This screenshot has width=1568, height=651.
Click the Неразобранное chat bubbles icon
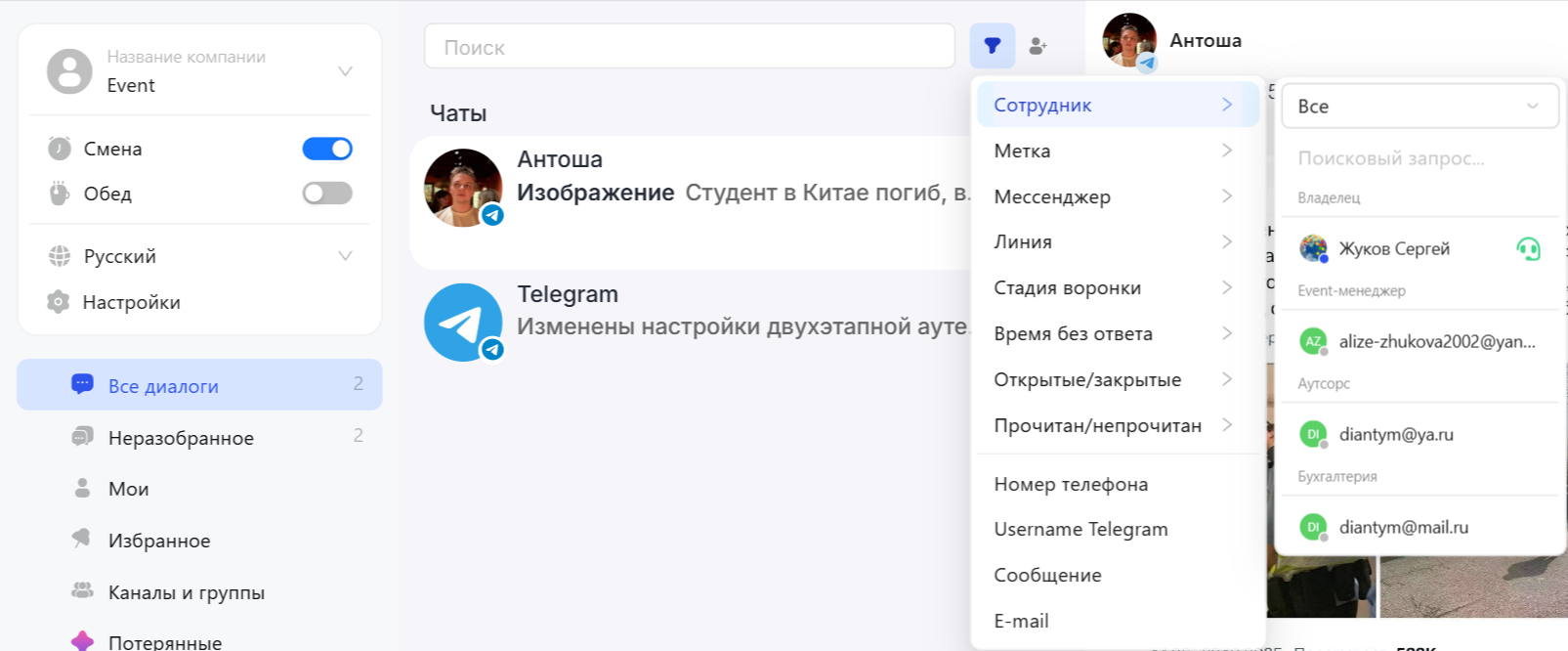[x=82, y=437]
